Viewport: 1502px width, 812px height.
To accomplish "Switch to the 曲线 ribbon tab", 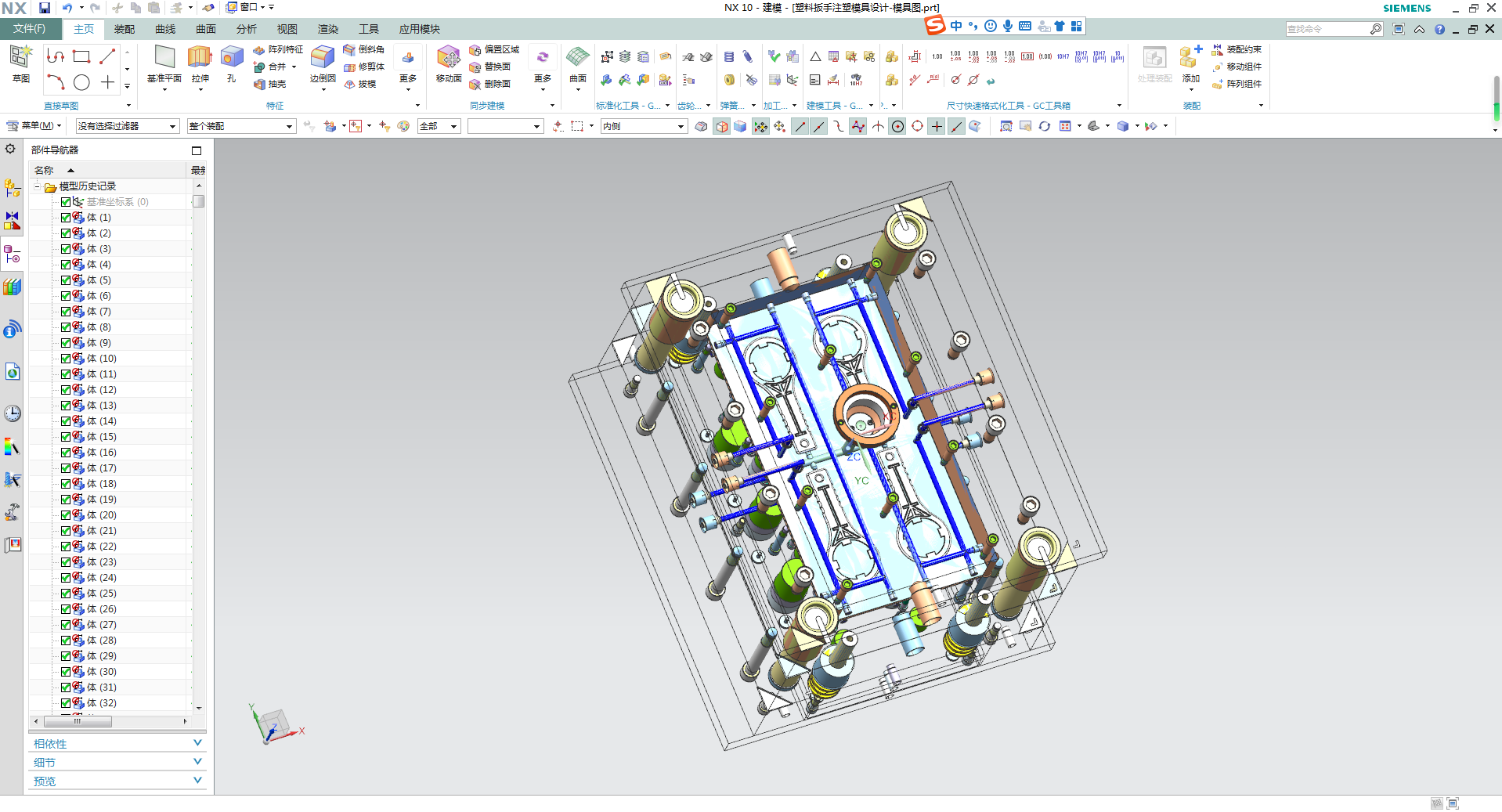I will click(x=165, y=29).
